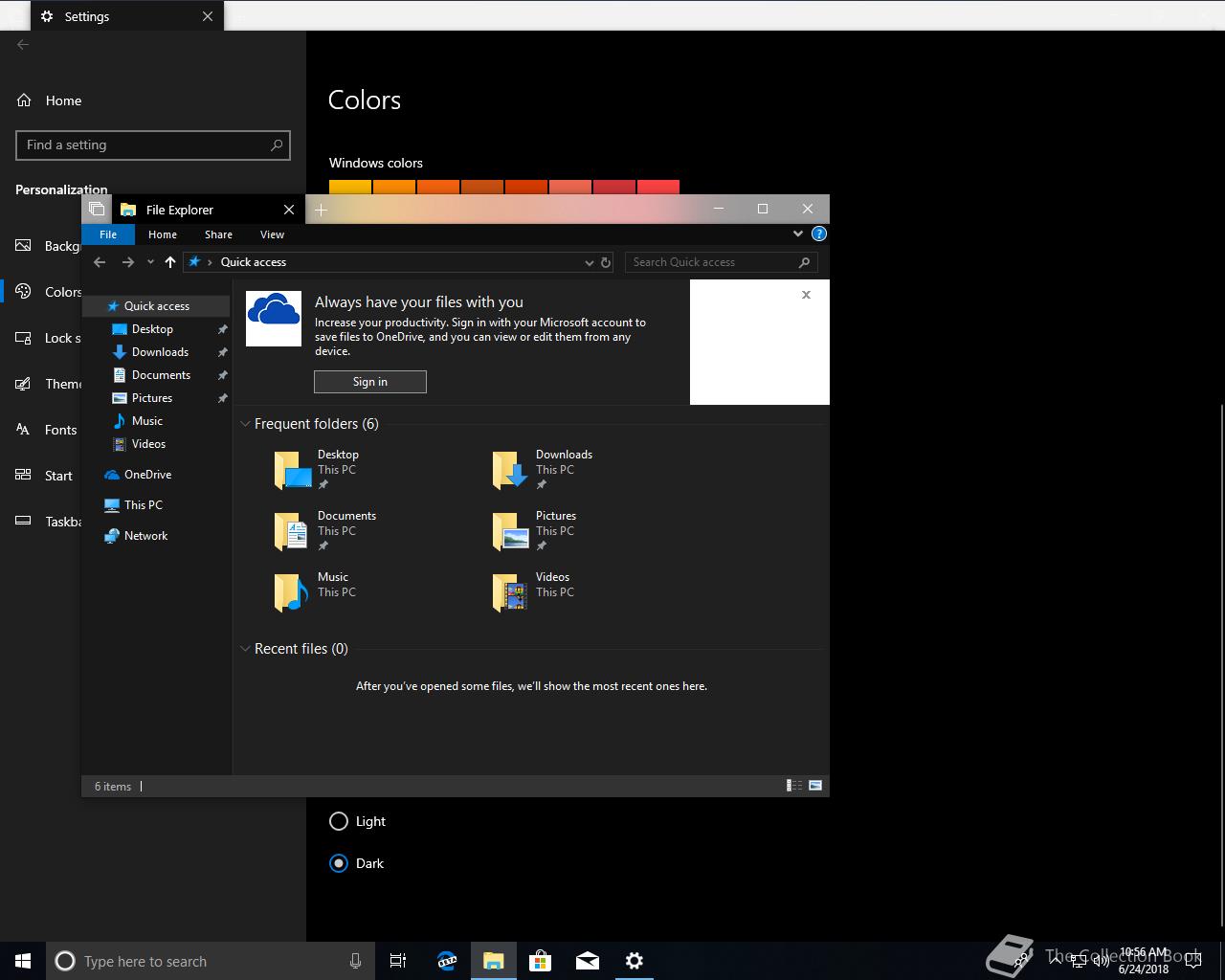
Task: Open the Documents folder in Frequent folders
Action: [x=325, y=531]
